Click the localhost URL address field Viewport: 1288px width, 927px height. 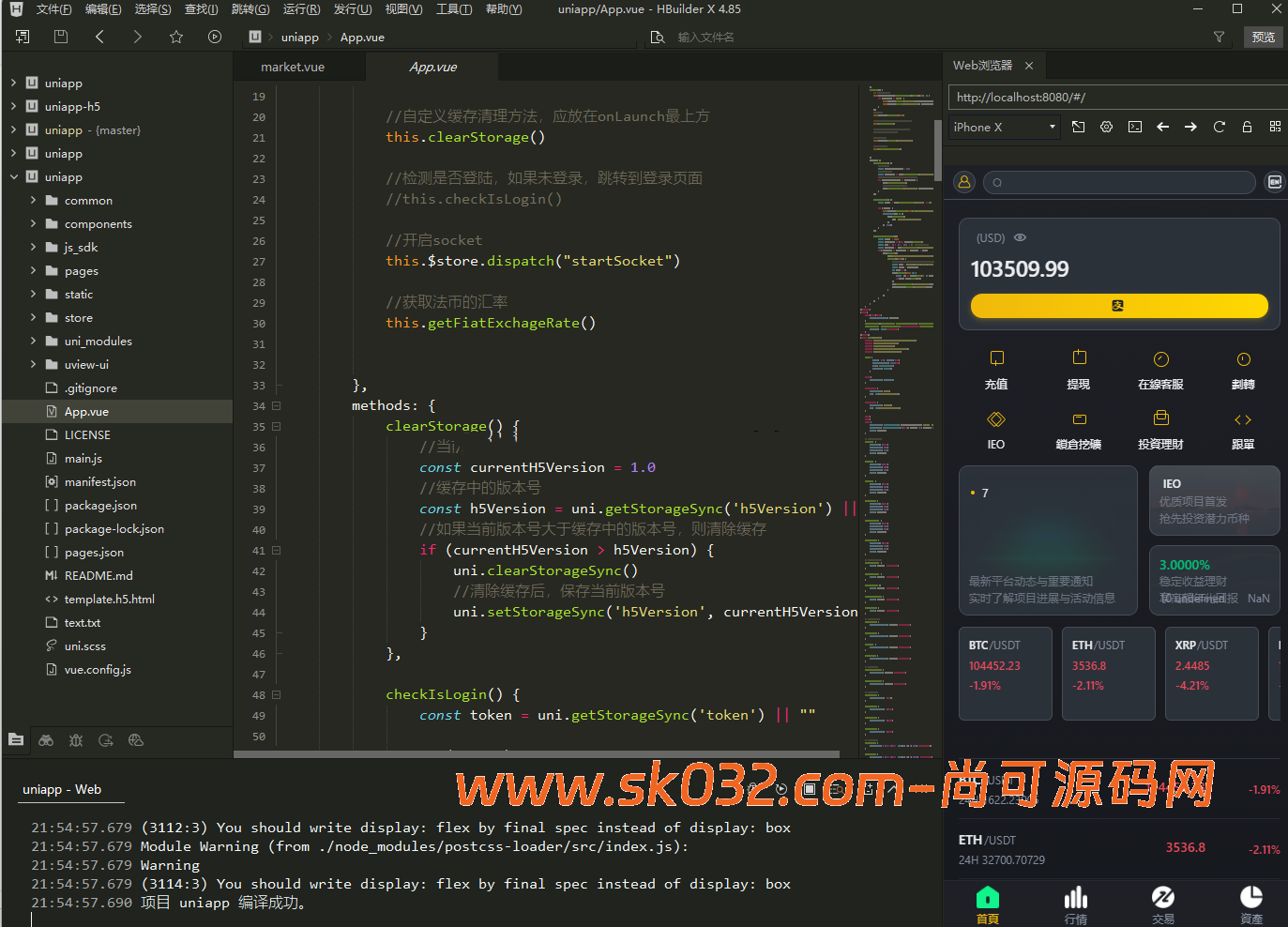(x=1116, y=97)
